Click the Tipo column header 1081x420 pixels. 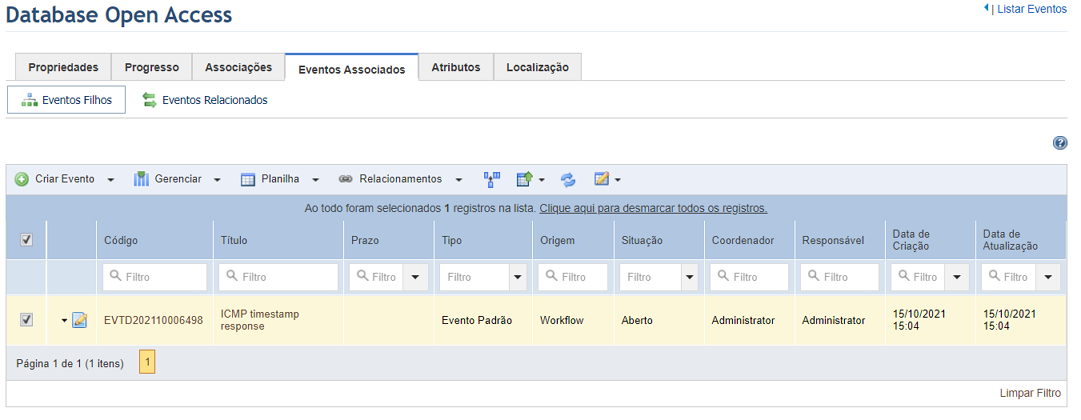(452, 241)
